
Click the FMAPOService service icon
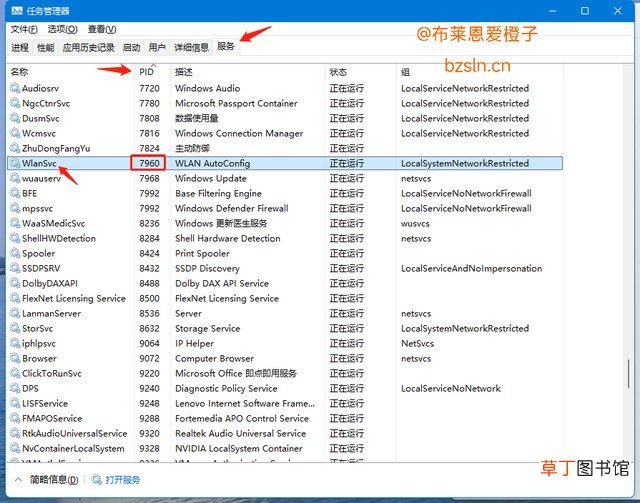coord(15,418)
